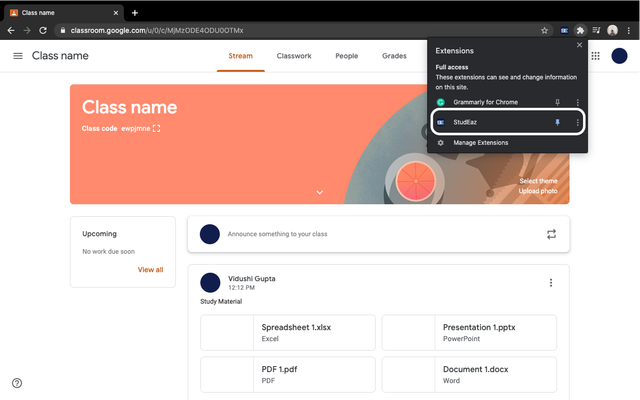Open the Document 1.docx attachment

tap(469, 374)
